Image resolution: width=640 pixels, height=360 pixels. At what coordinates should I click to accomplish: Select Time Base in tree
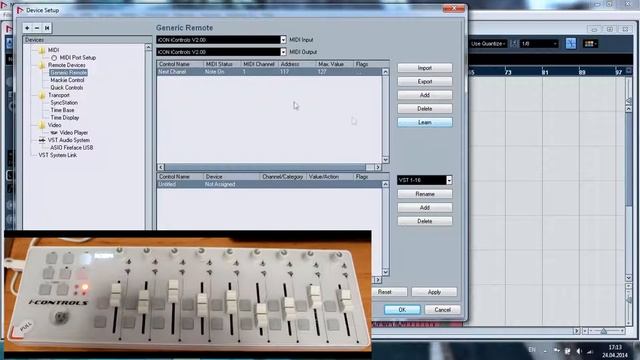62,110
